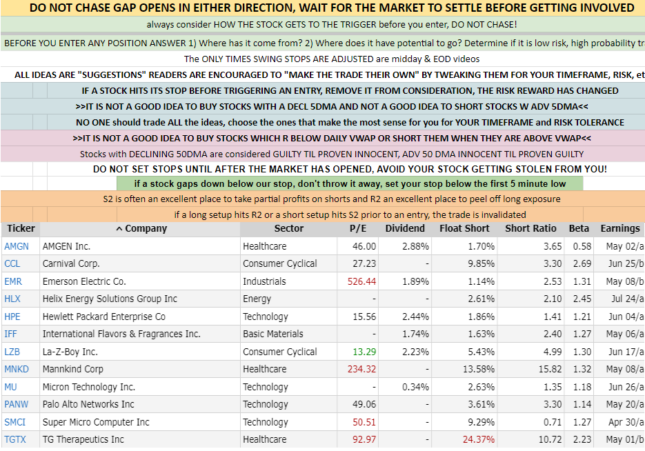
Task: Select 'TG Therapeutics Inc' cell
Action: coord(140,439)
